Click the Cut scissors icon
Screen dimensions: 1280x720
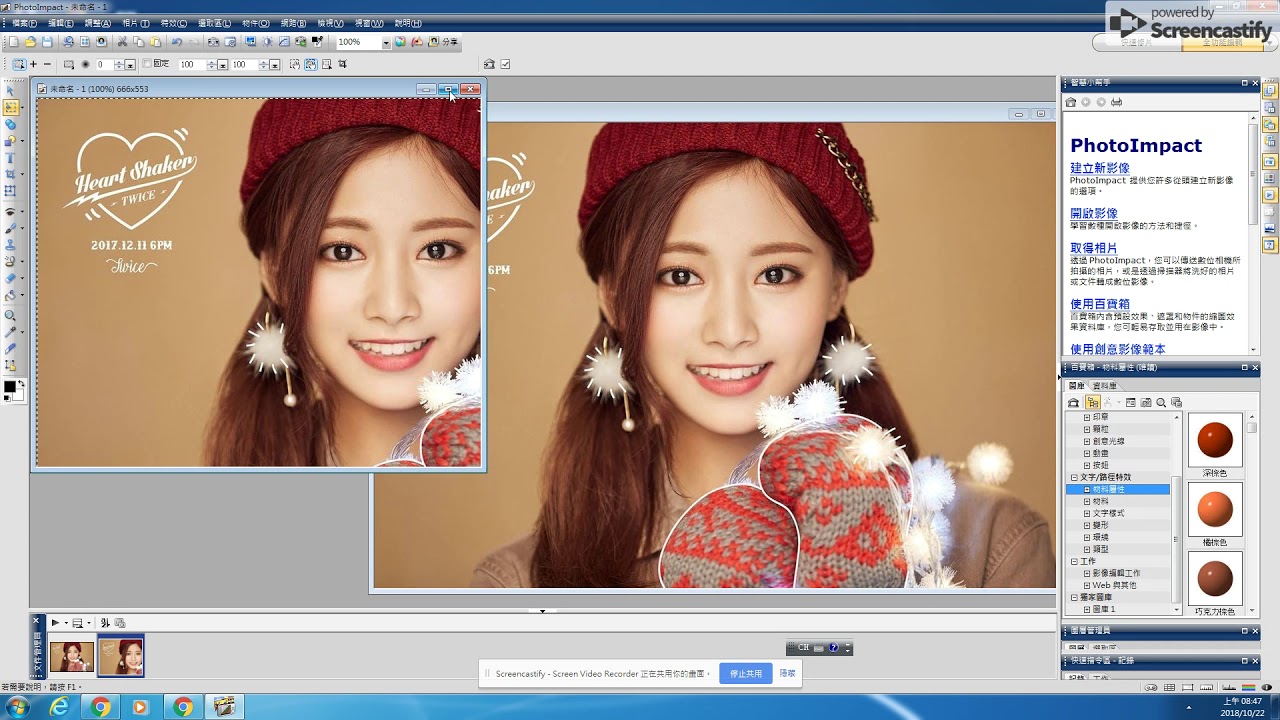point(122,42)
